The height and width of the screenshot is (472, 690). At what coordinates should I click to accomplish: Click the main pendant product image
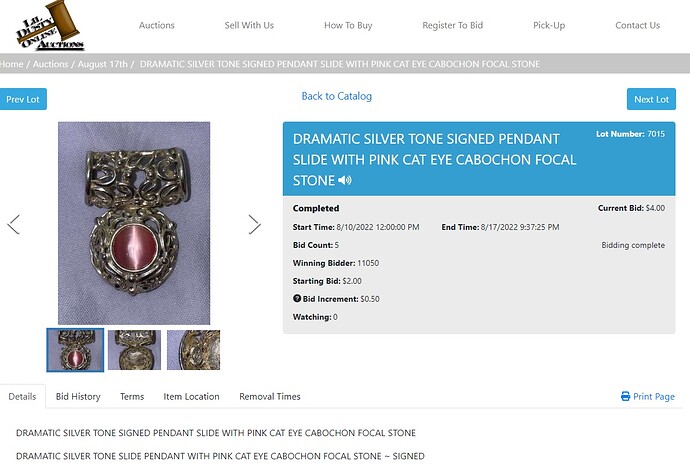pos(134,223)
